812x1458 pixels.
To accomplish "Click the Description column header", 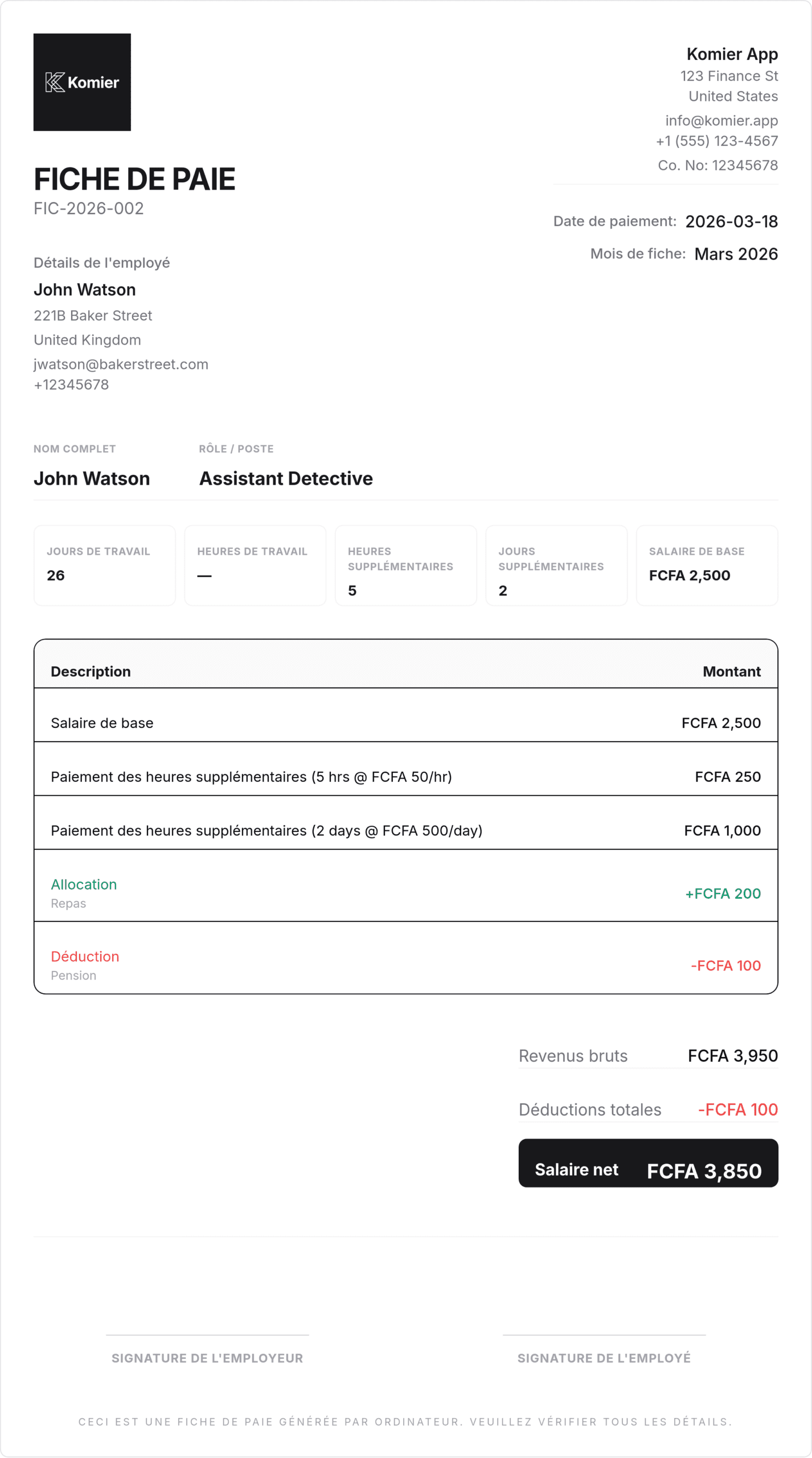I will tap(91, 671).
